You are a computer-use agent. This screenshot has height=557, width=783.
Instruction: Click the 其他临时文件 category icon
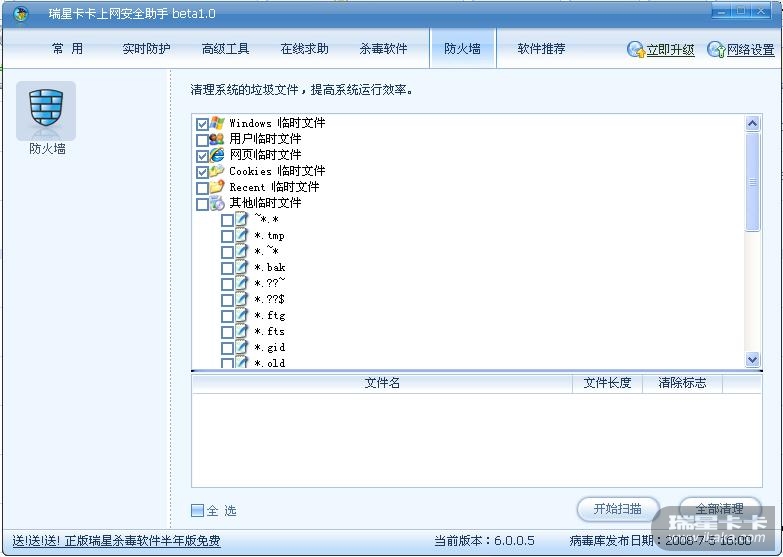pyautogui.click(x=217, y=203)
